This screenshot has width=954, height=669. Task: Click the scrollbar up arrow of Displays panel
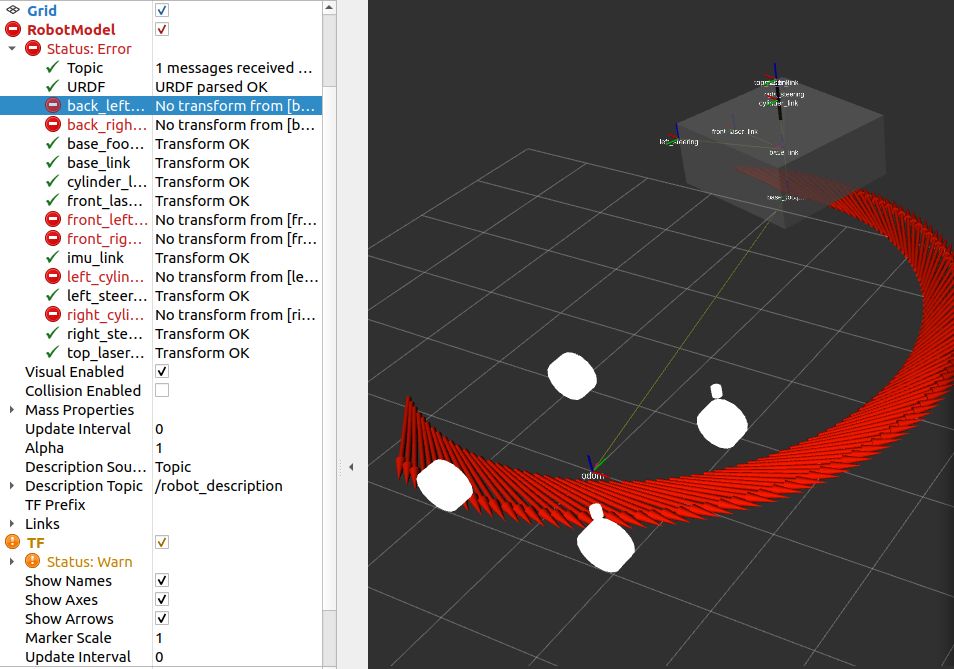coord(329,7)
